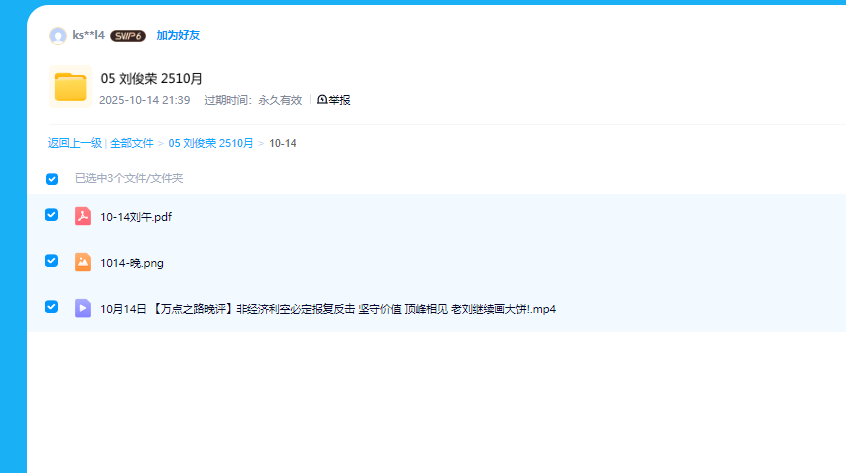
Task: Toggle the select-all files checkbox
Action: [x=52, y=179]
